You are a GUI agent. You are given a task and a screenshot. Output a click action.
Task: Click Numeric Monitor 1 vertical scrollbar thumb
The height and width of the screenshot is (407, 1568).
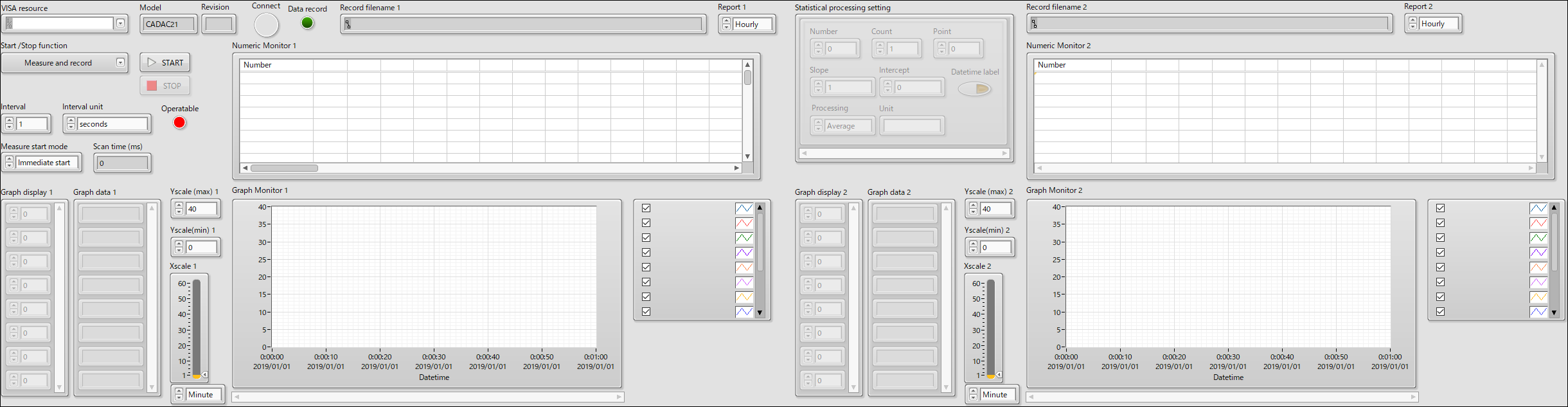click(x=747, y=78)
